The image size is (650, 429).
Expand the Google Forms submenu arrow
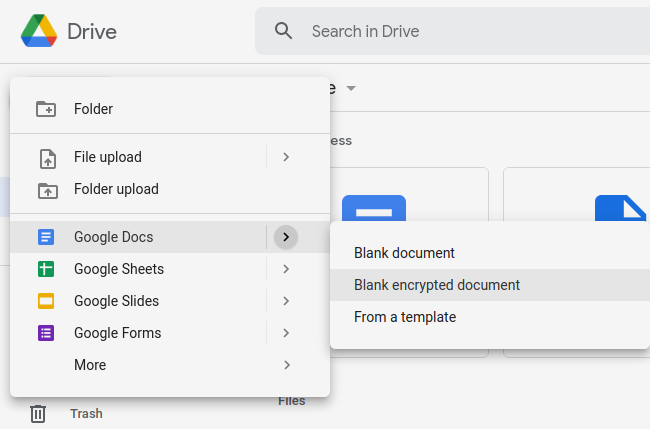(x=286, y=333)
